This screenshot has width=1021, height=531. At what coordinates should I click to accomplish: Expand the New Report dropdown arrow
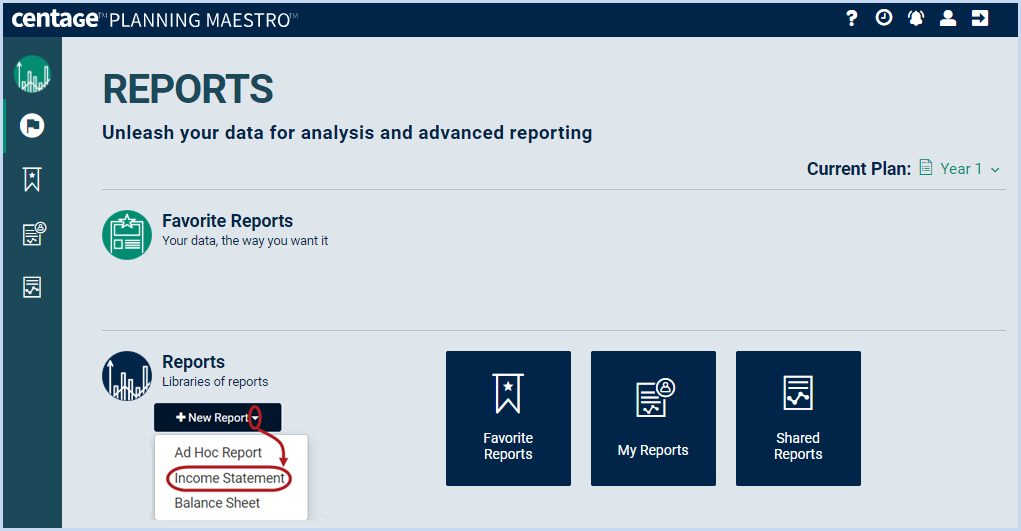tap(255, 418)
